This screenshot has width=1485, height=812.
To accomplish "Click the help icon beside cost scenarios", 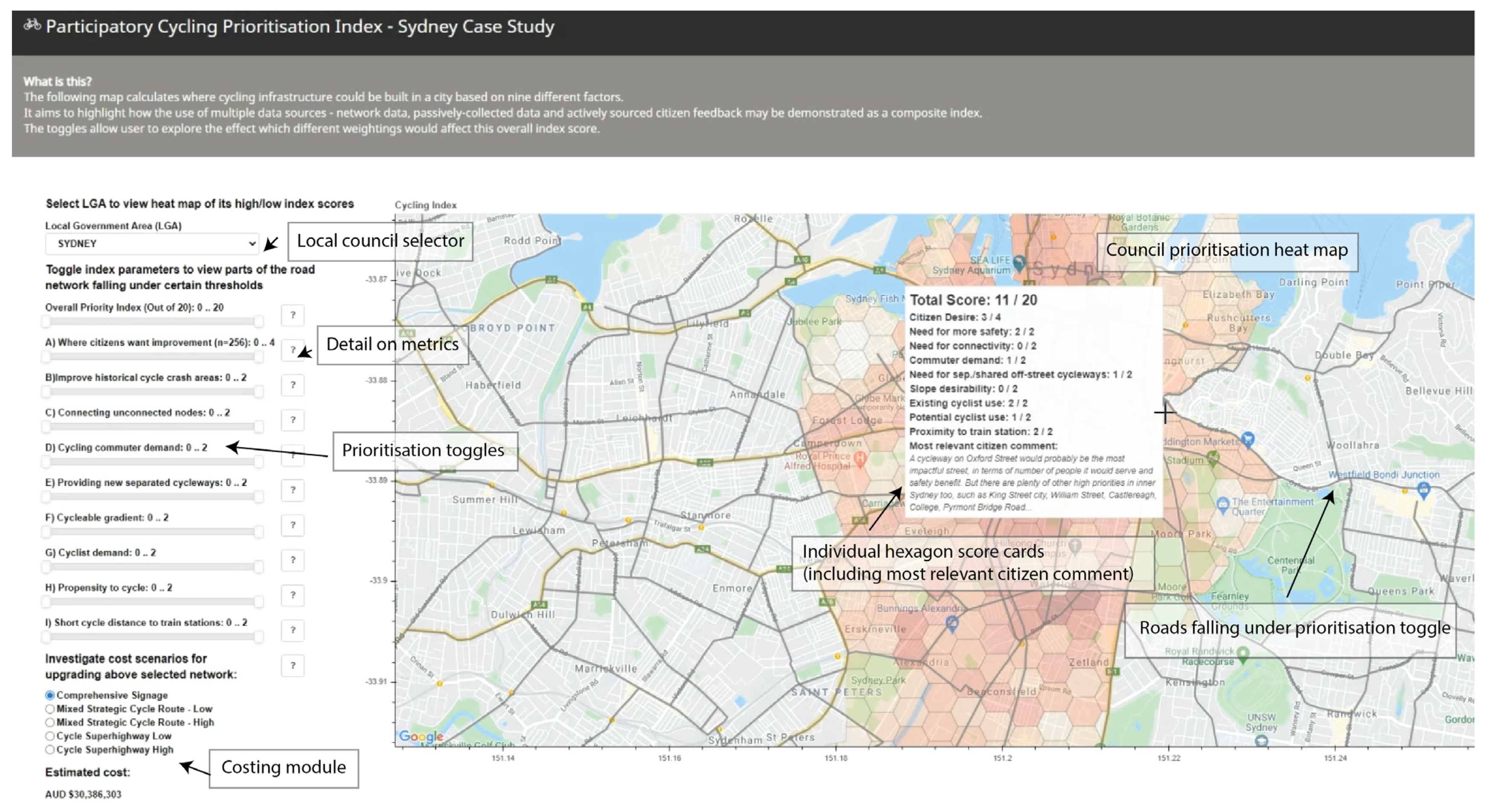I will pos(293,666).
